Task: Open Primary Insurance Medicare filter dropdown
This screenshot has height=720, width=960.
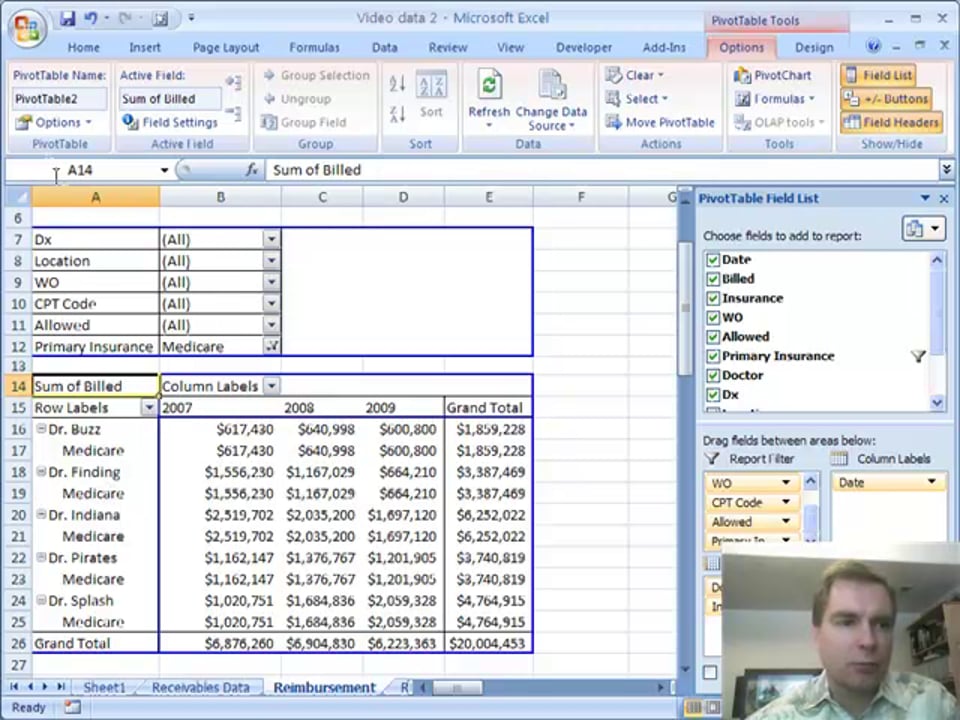Action: tap(271, 347)
